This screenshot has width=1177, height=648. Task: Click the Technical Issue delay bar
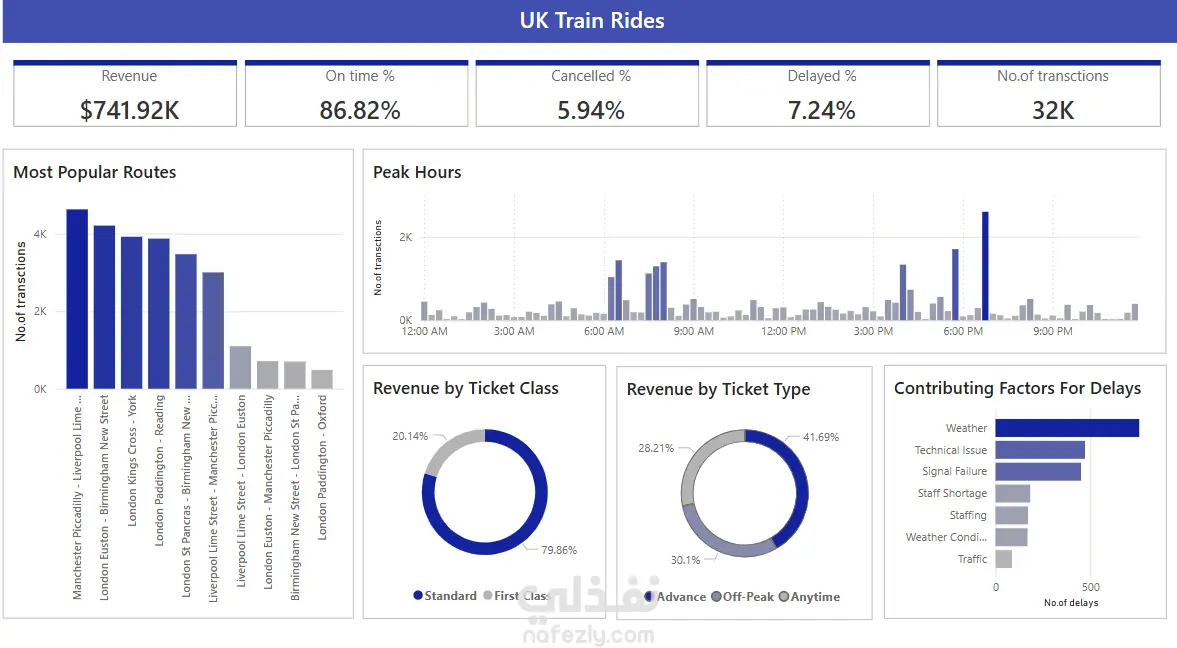(1040, 450)
